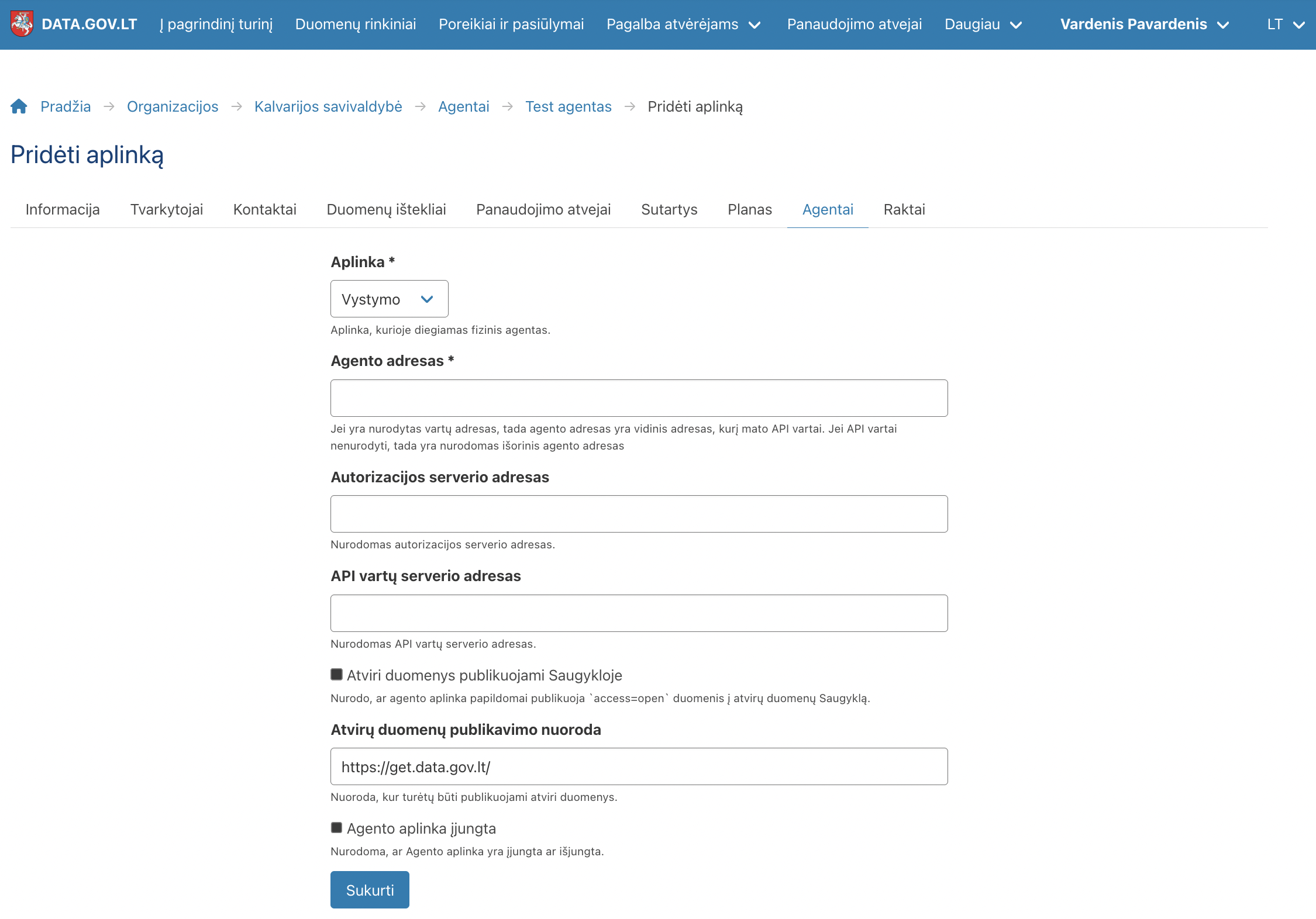Switch to the Sutartys tab
Viewport: 1316px width, 919px height.
(669, 209)
